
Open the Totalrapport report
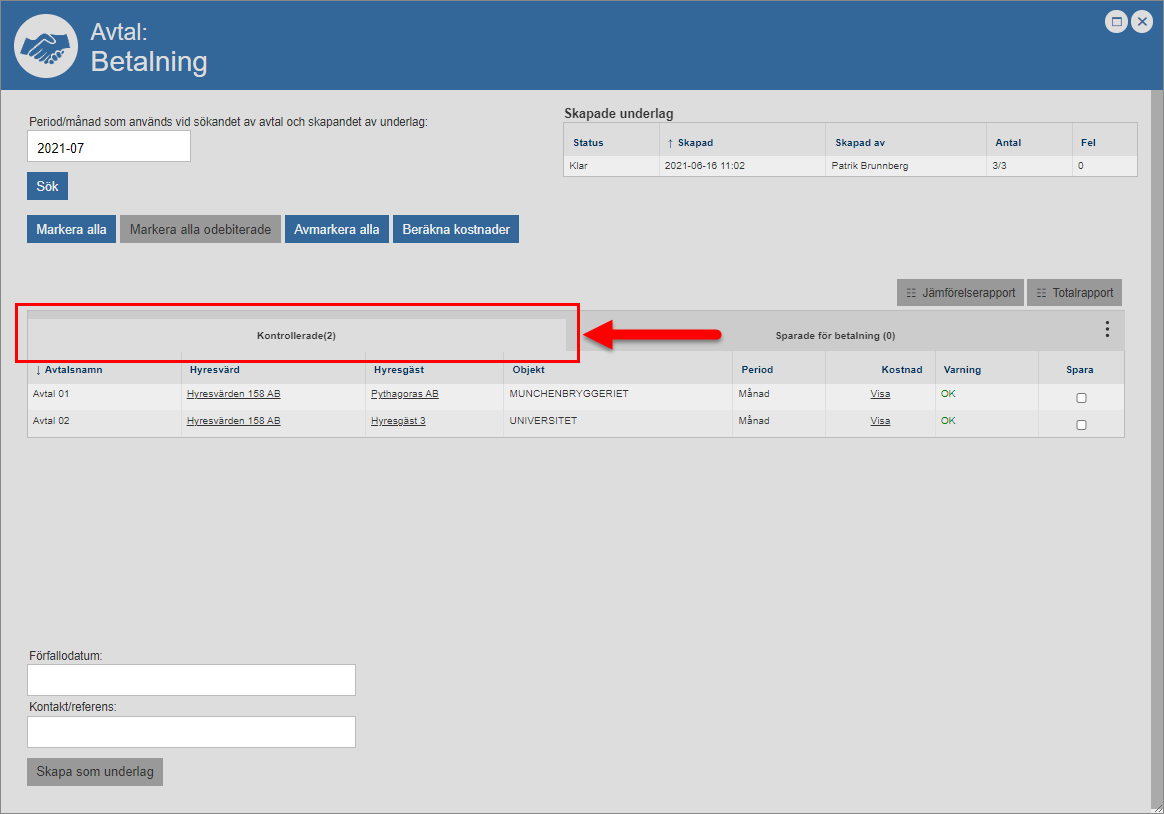(x=1074, y=293)
